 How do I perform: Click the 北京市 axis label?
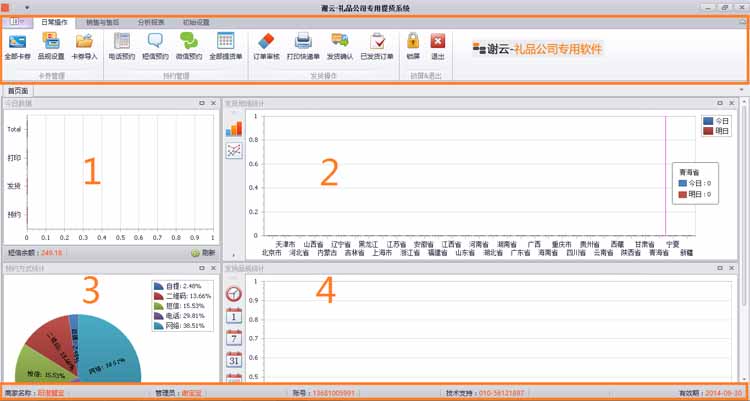click(272, 253)
